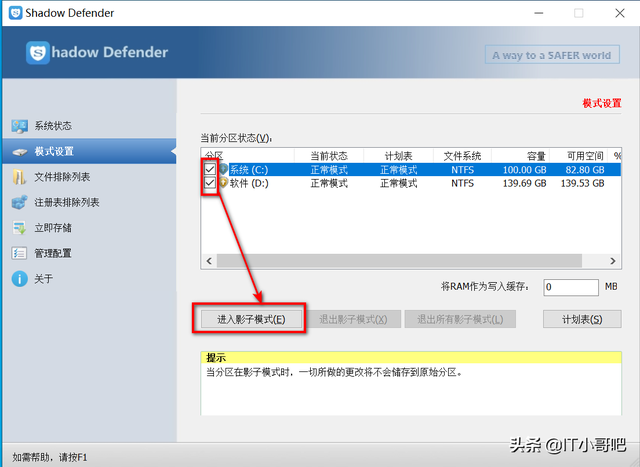Viewport: 640px width, 467px height.
Task: Click the Registry Exclusion List (注册表排除列表) icon
Action: (19, 202)
